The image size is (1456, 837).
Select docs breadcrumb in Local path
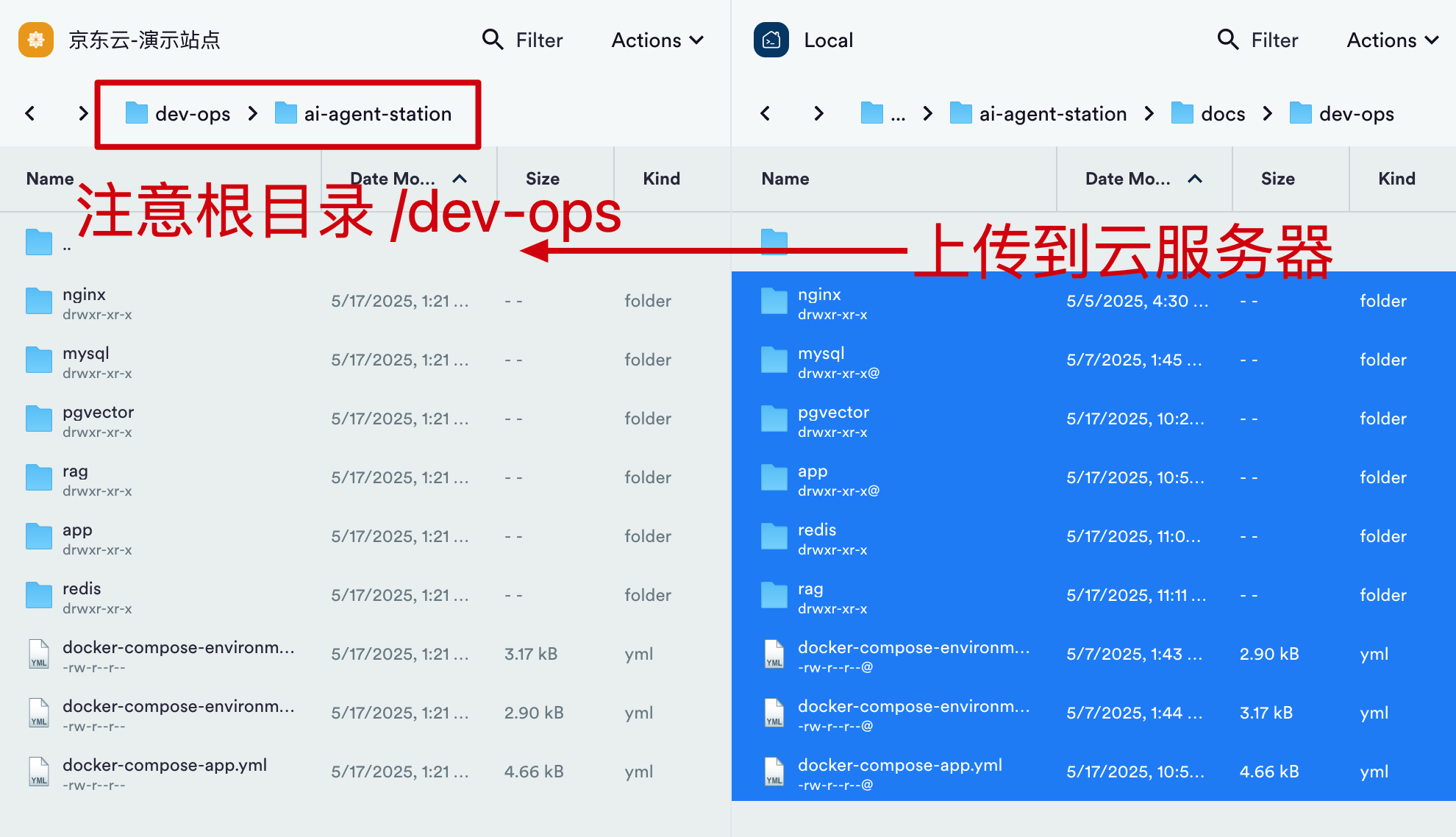coord(1208,113)
